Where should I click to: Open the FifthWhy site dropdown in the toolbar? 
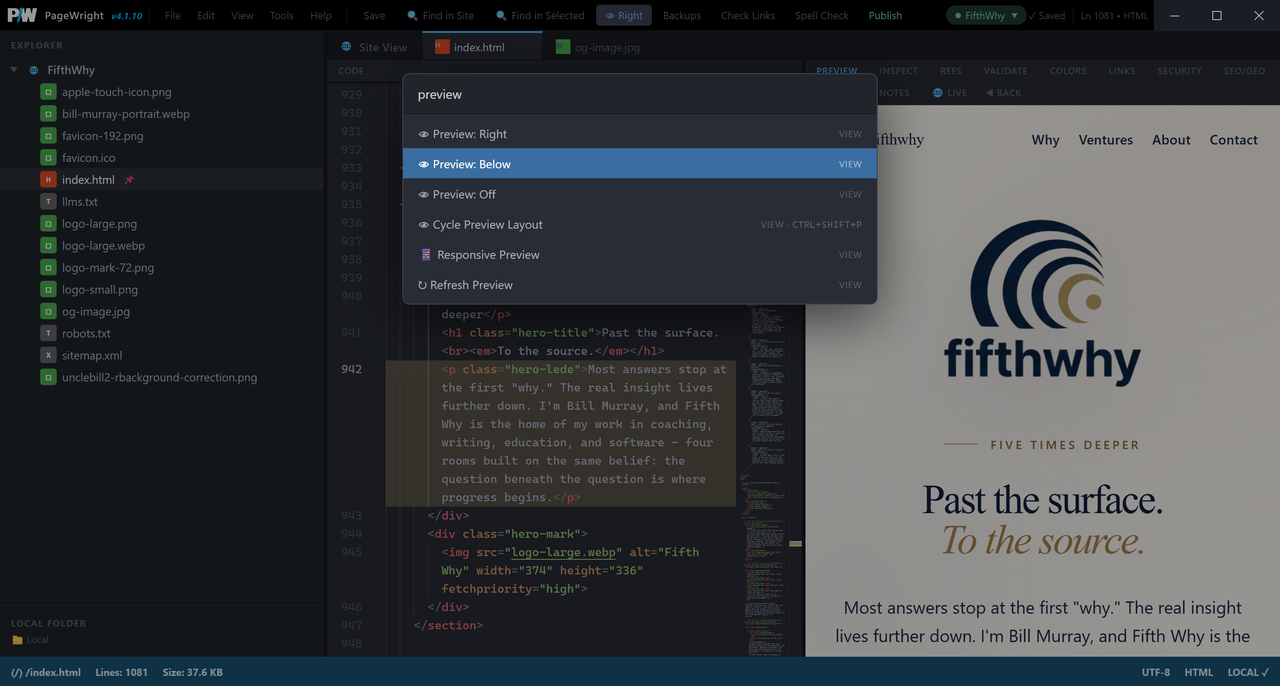point(986,16)
